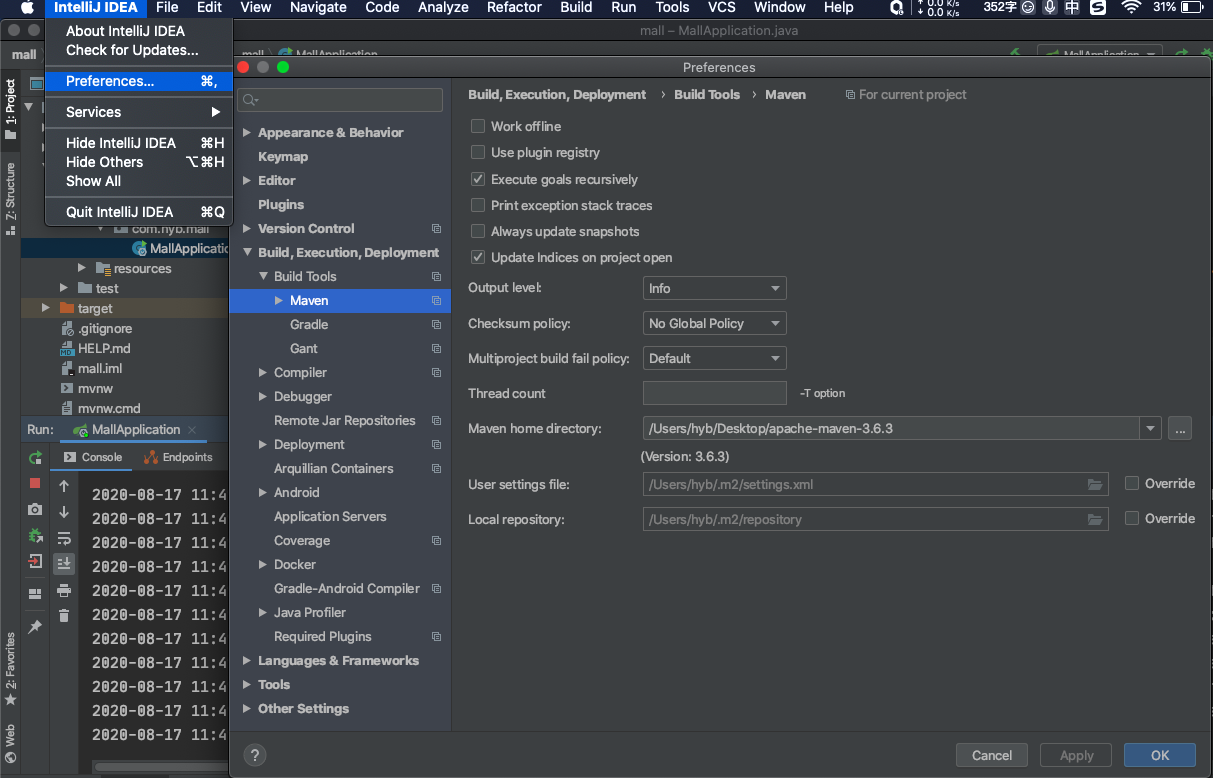Click the camera thread-dump icon
The image size is (1213, 778).
[35, 509]
